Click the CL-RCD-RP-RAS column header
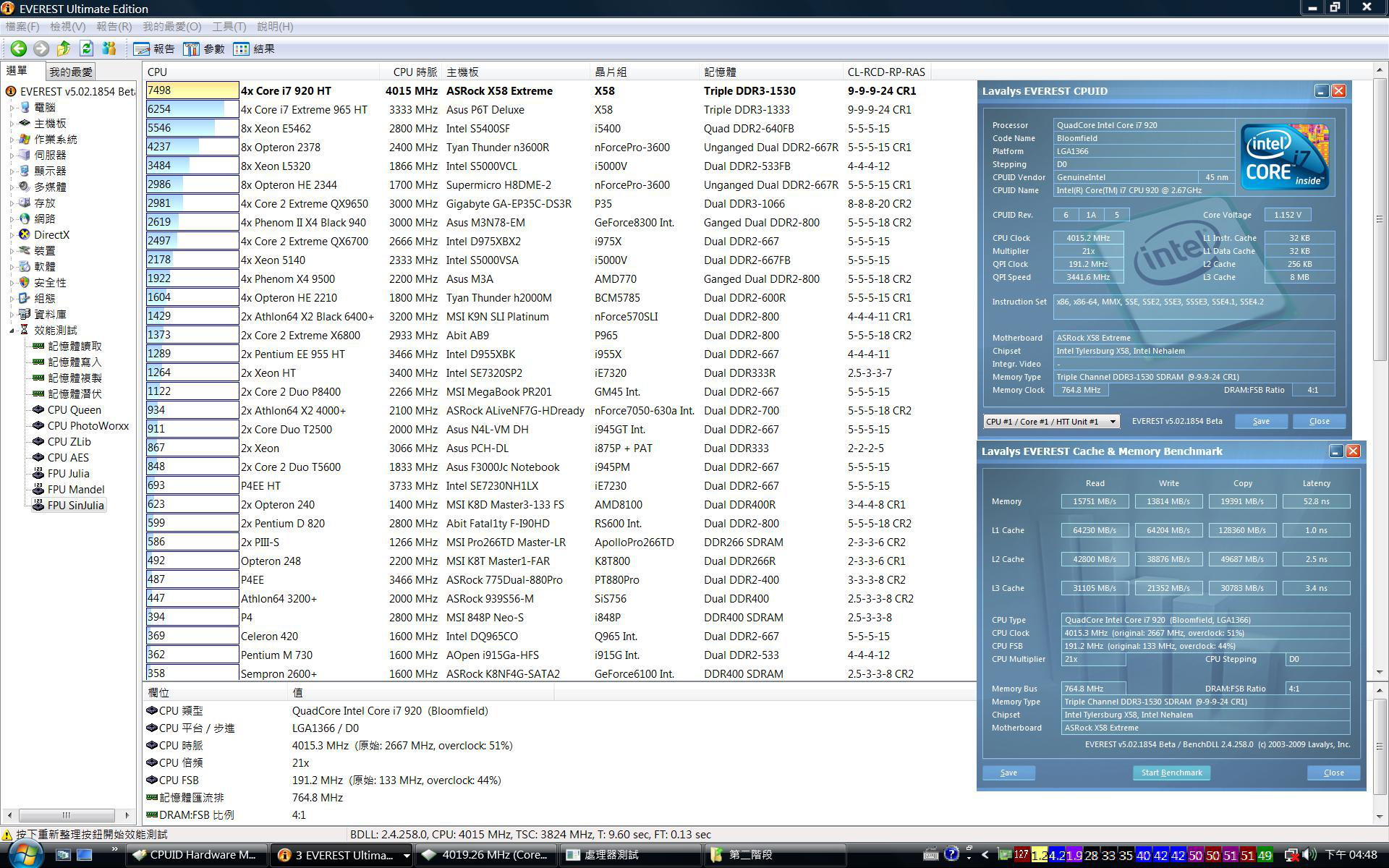Screen dimensions: 1389x868 click(886, 72)
